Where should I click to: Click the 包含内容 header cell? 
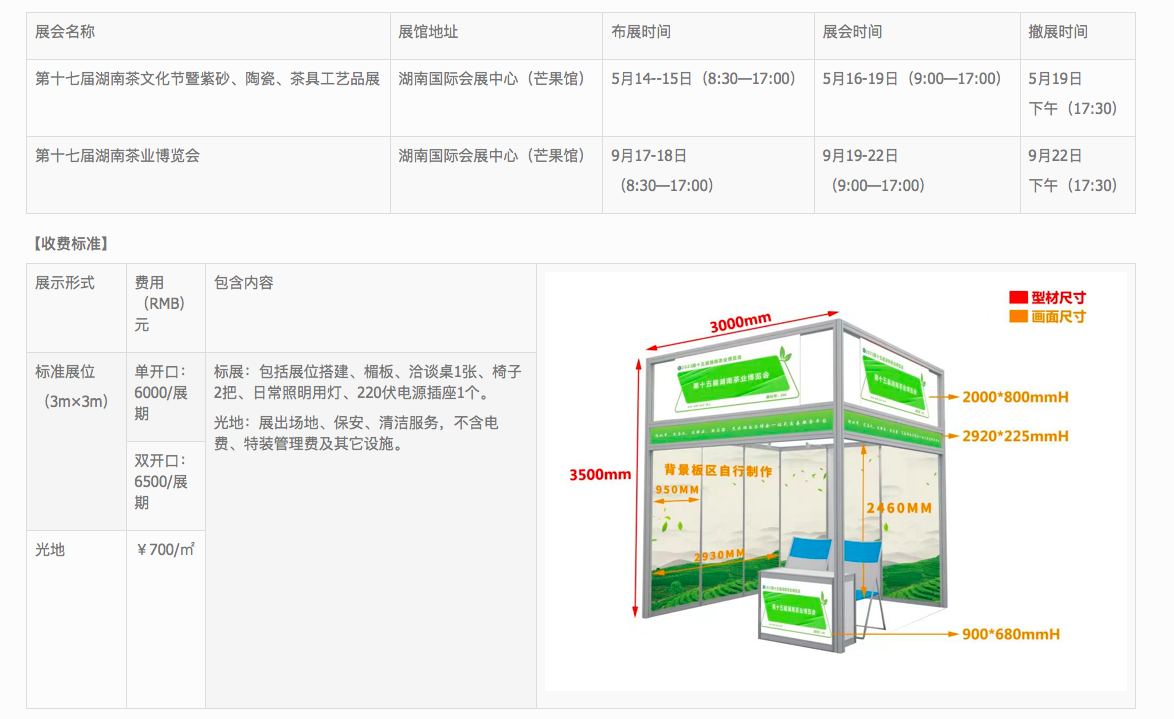coord(371,308)
